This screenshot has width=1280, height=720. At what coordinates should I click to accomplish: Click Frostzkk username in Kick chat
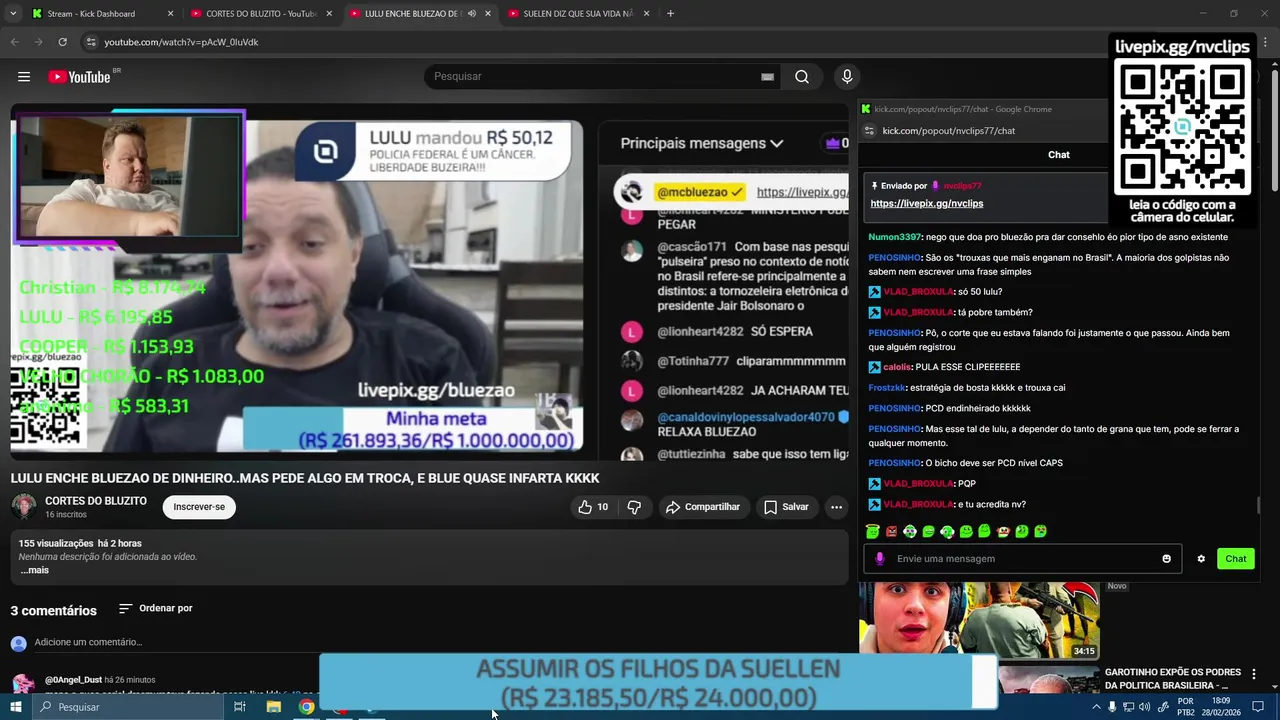click(x=886, y=388)
